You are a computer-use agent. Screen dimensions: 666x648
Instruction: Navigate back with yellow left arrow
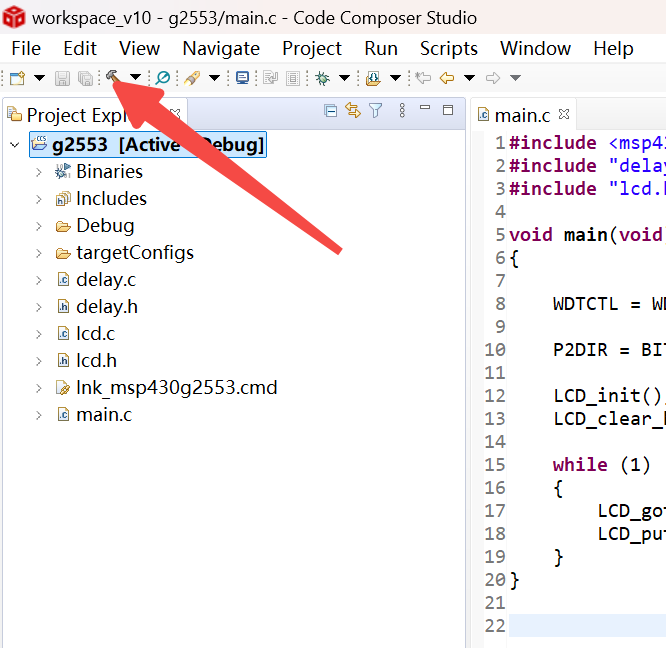[447, 78]
